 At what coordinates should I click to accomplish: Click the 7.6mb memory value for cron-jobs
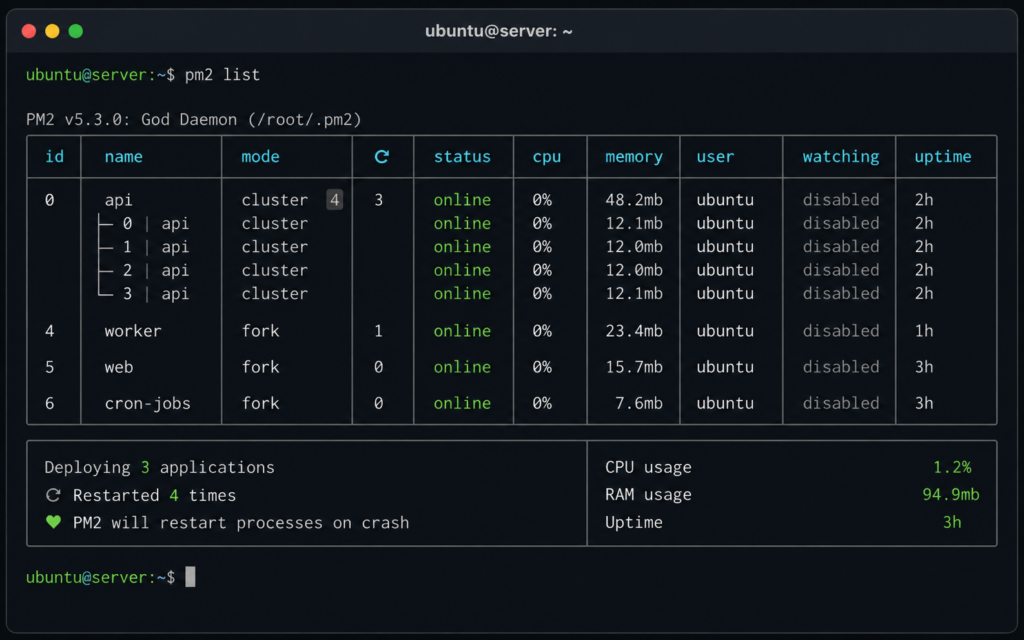tap(639, 404)
